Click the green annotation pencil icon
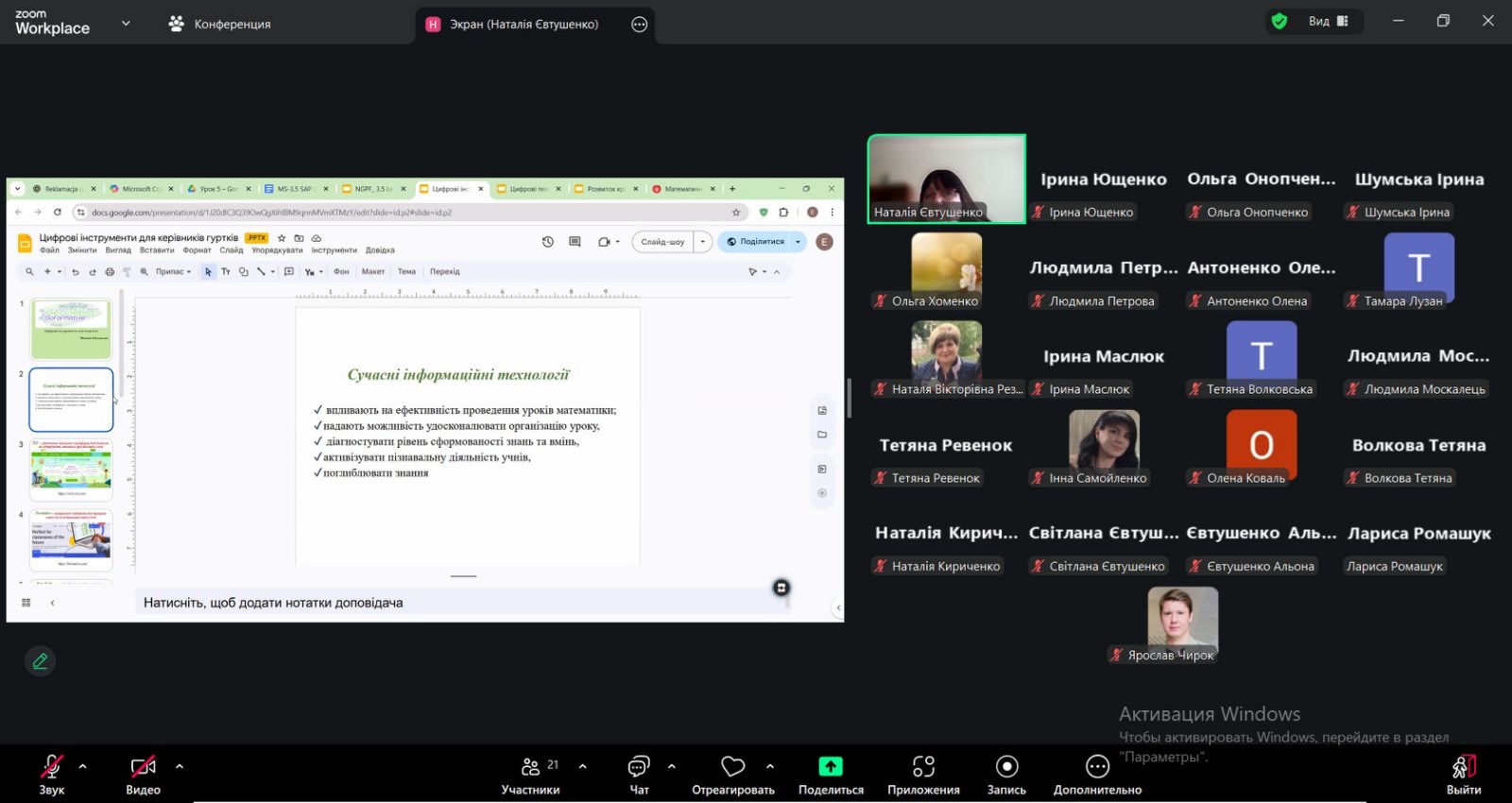Image resolution: width=1512 pixels, height=803 pixels. 40,661
